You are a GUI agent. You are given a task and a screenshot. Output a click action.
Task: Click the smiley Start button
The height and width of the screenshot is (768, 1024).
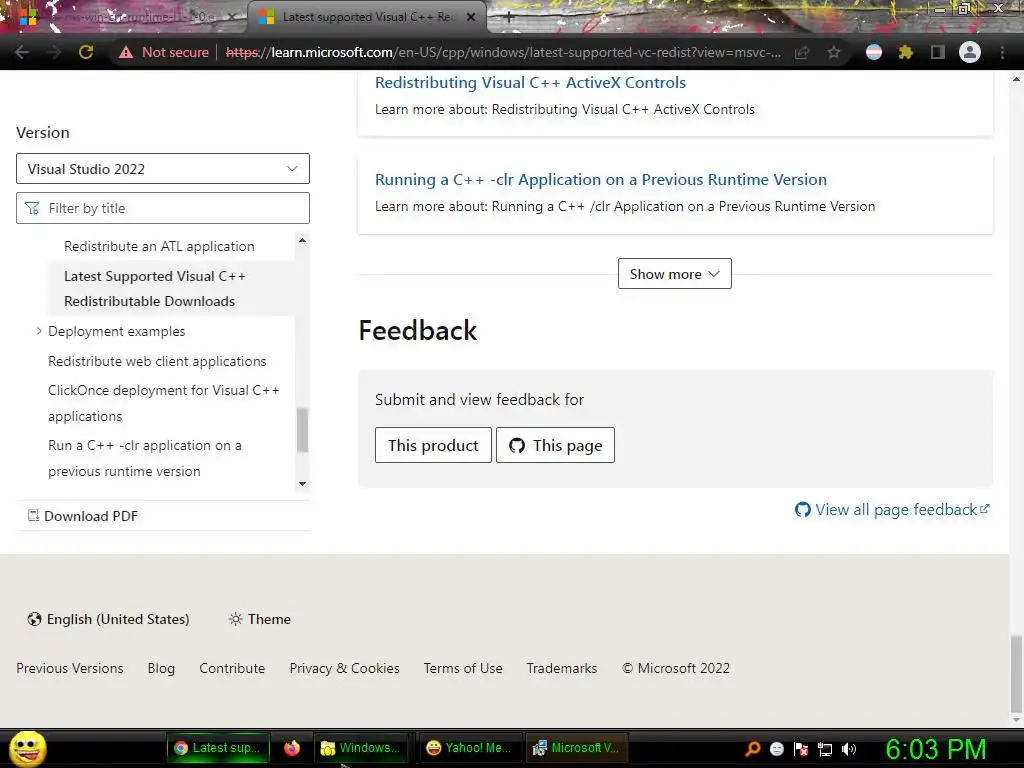click(27, 748)
